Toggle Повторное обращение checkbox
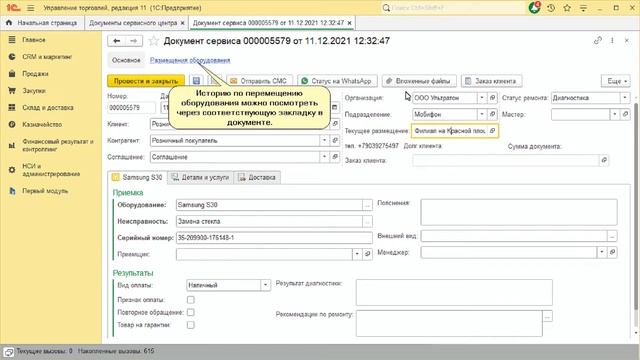The width and height of the screenshot is (640, 360). coord(191,312)
